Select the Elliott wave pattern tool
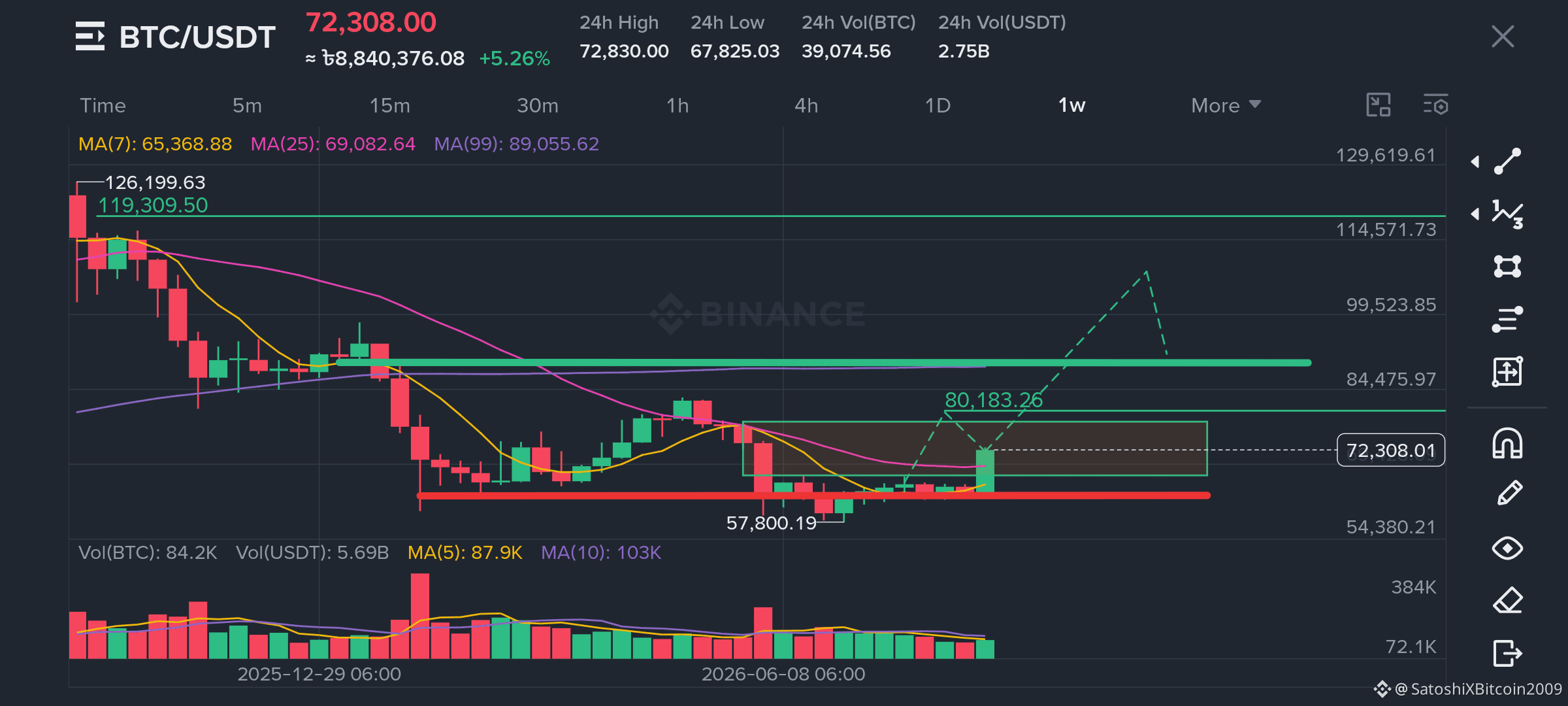Image resolution: width=1568 pixels, height=706 pixels. point(1507,214)
